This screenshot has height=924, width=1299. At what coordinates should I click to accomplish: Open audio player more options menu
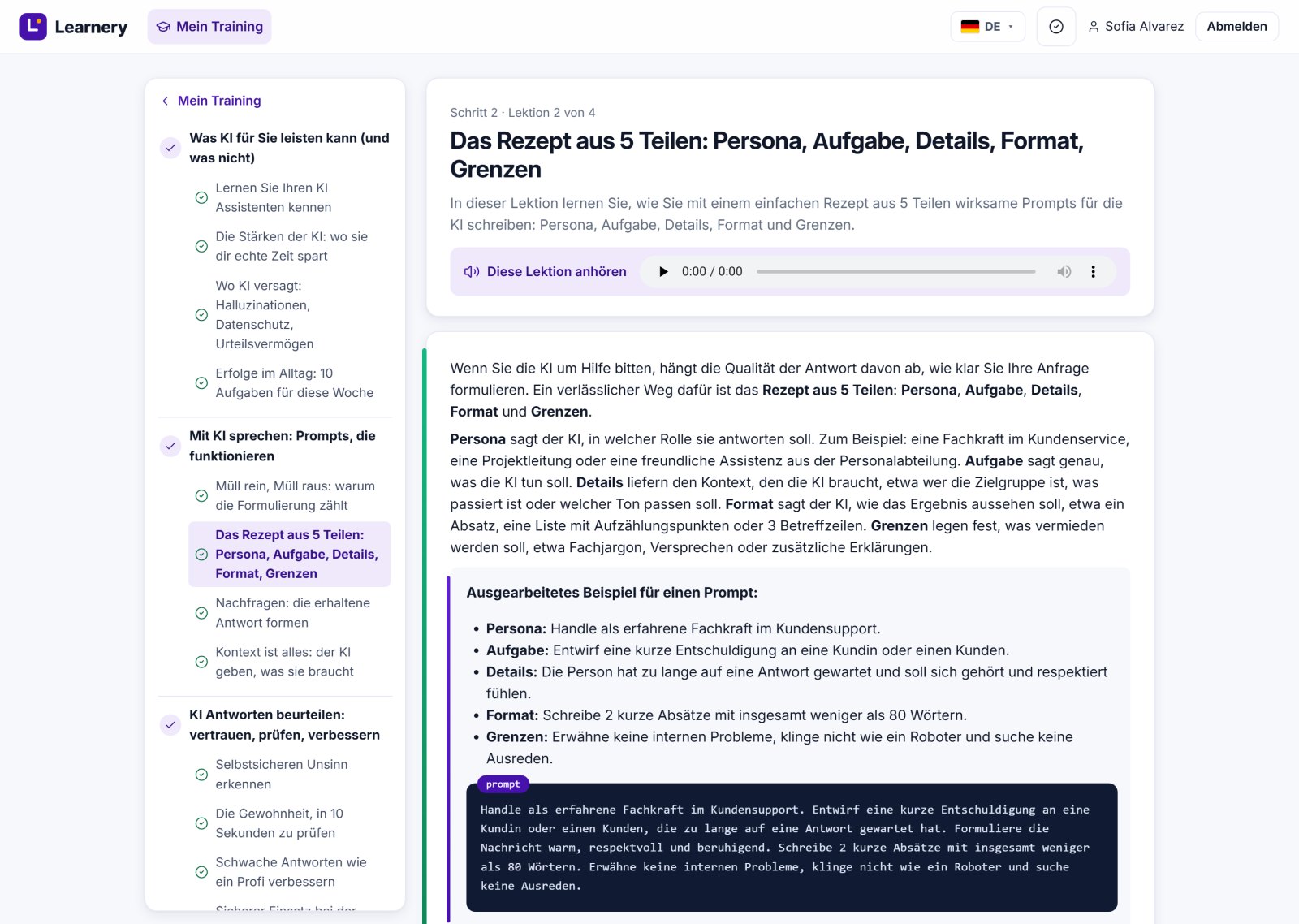1093,271
